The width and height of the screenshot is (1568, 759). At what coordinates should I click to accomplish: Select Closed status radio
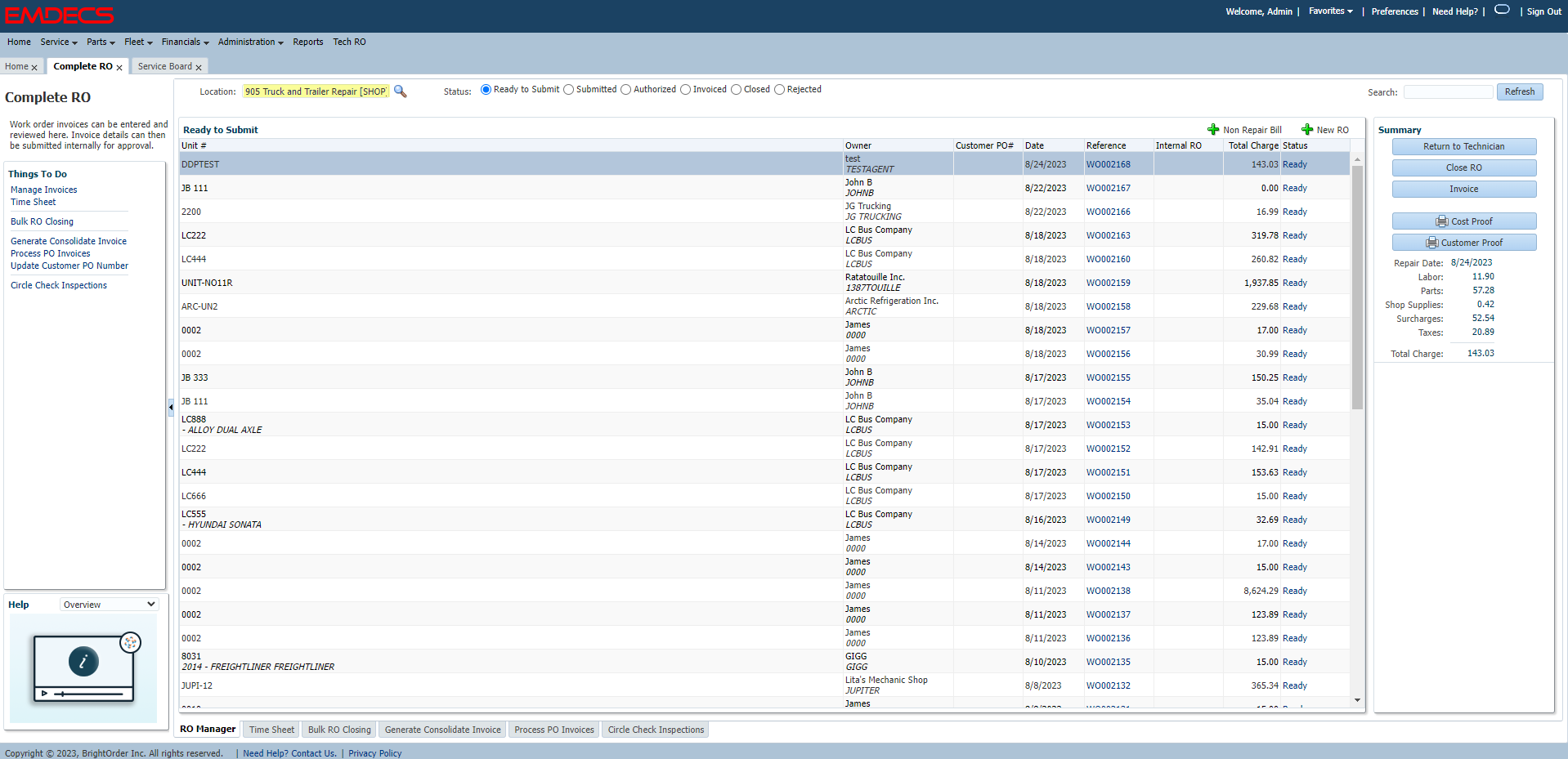pos(737,90)
